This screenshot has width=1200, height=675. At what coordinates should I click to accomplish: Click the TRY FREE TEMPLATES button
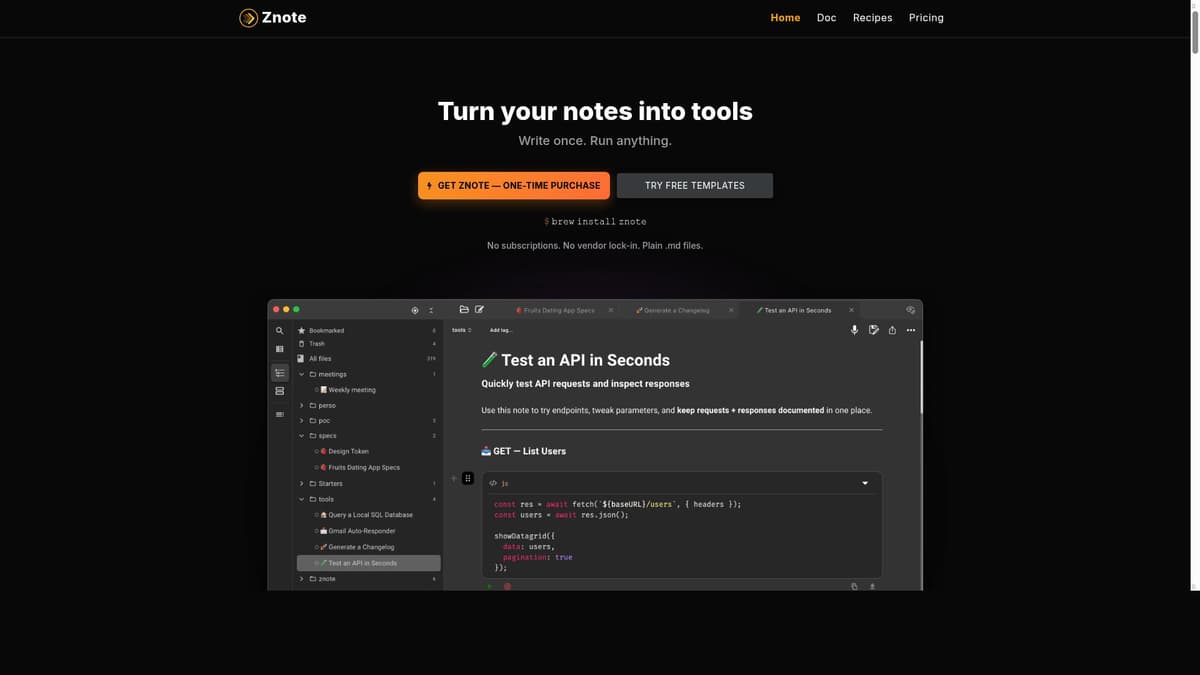[694, 185]
